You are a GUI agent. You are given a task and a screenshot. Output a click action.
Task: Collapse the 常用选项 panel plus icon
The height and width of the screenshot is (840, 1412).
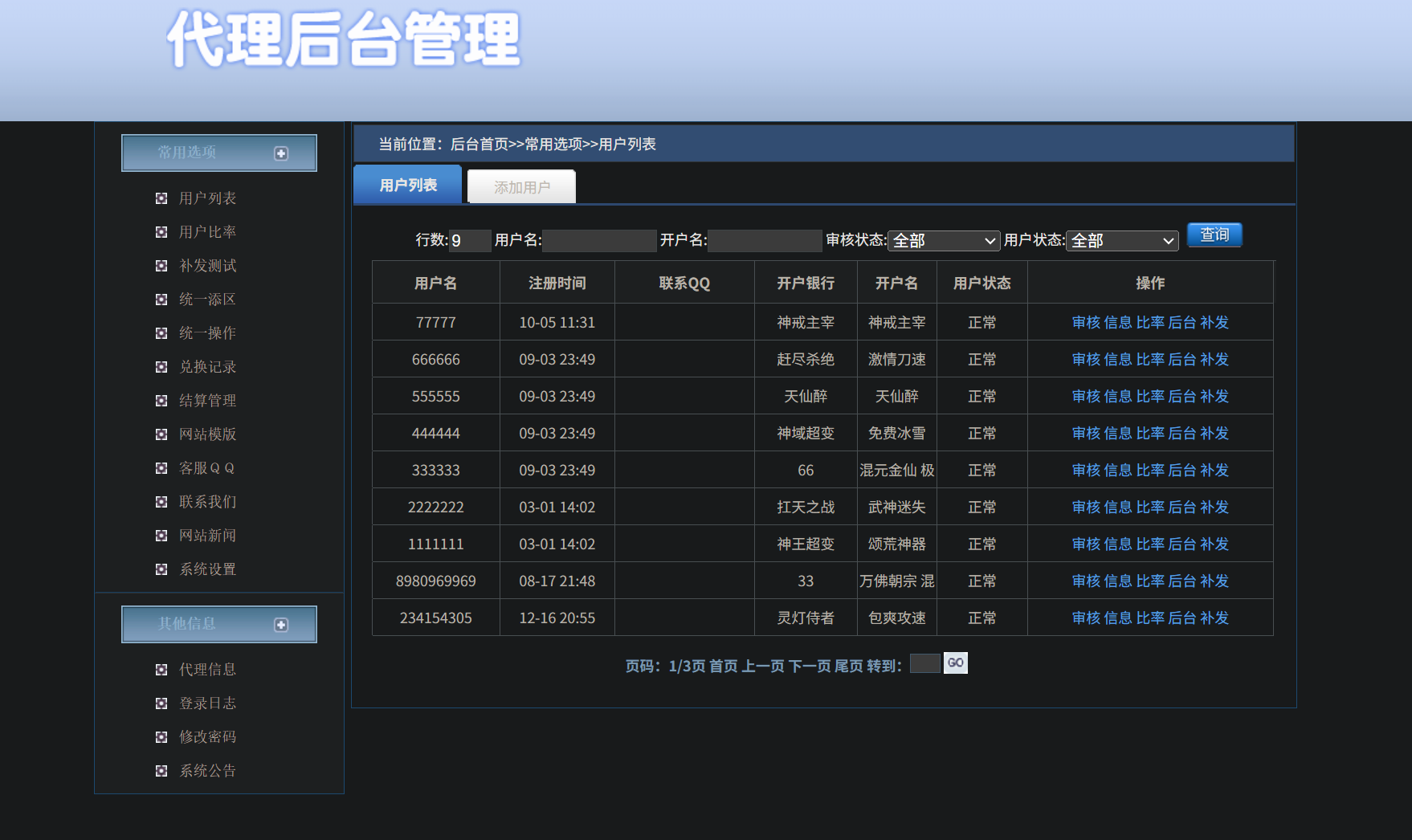[281, 153]
